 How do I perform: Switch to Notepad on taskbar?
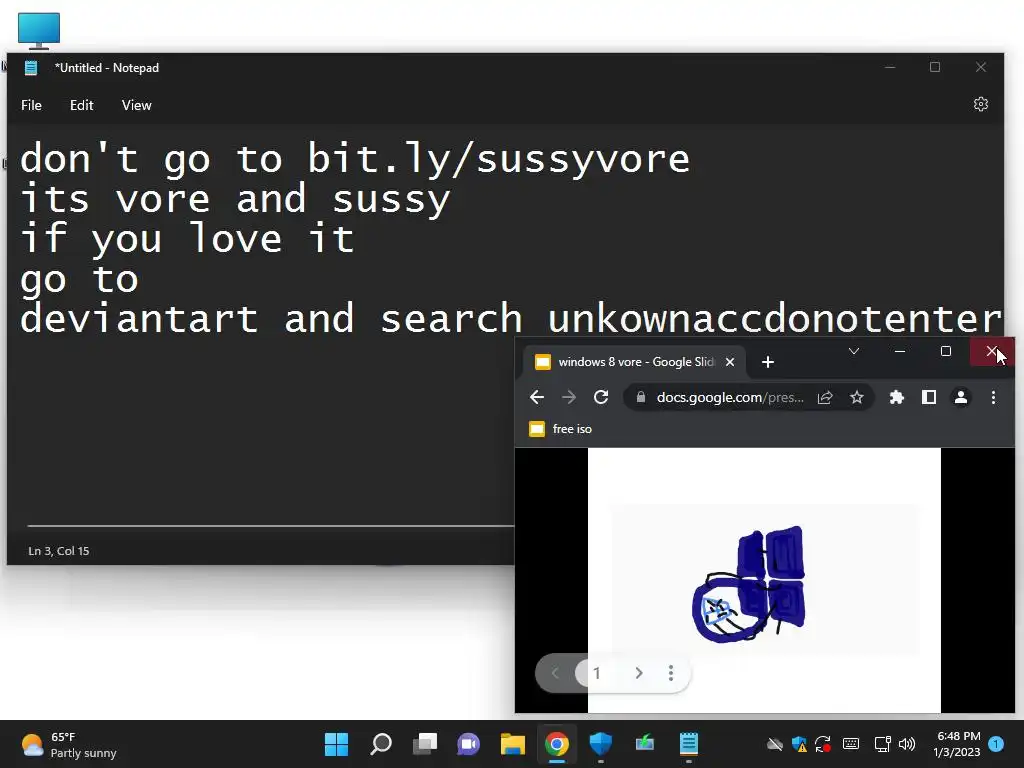[688, 744]
